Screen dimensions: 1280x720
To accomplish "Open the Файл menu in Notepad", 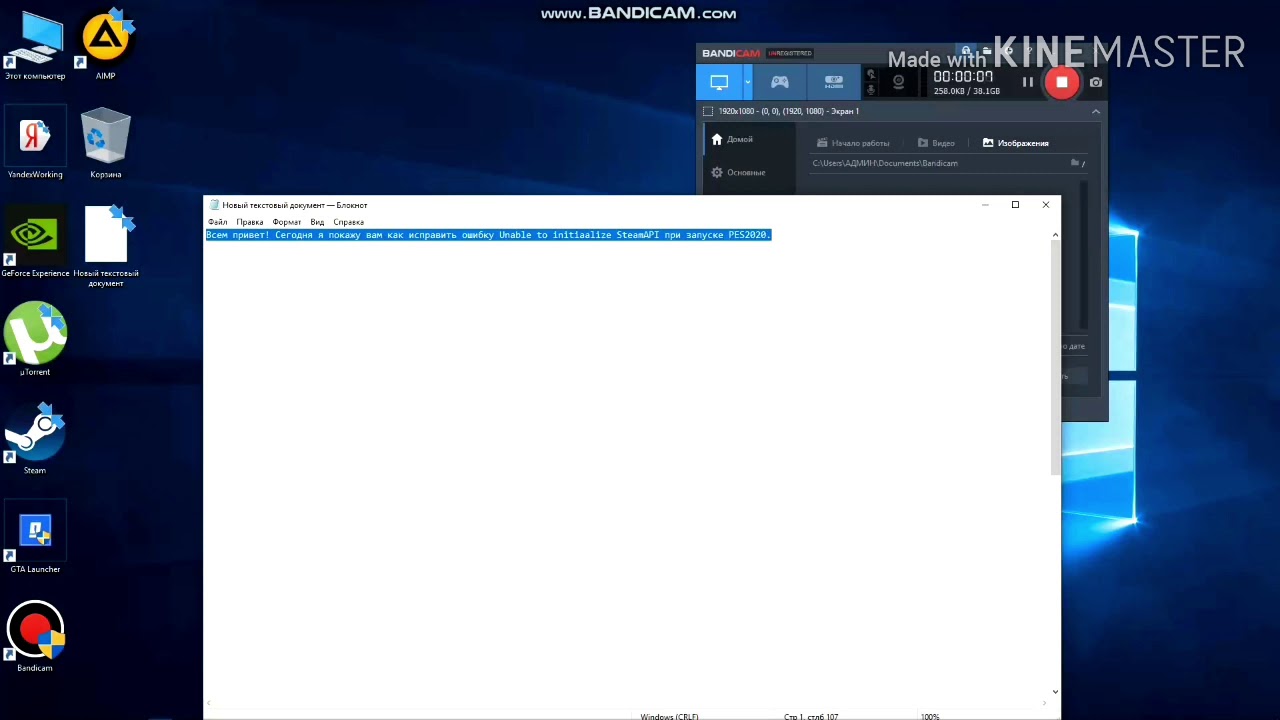I will (218, 222).
